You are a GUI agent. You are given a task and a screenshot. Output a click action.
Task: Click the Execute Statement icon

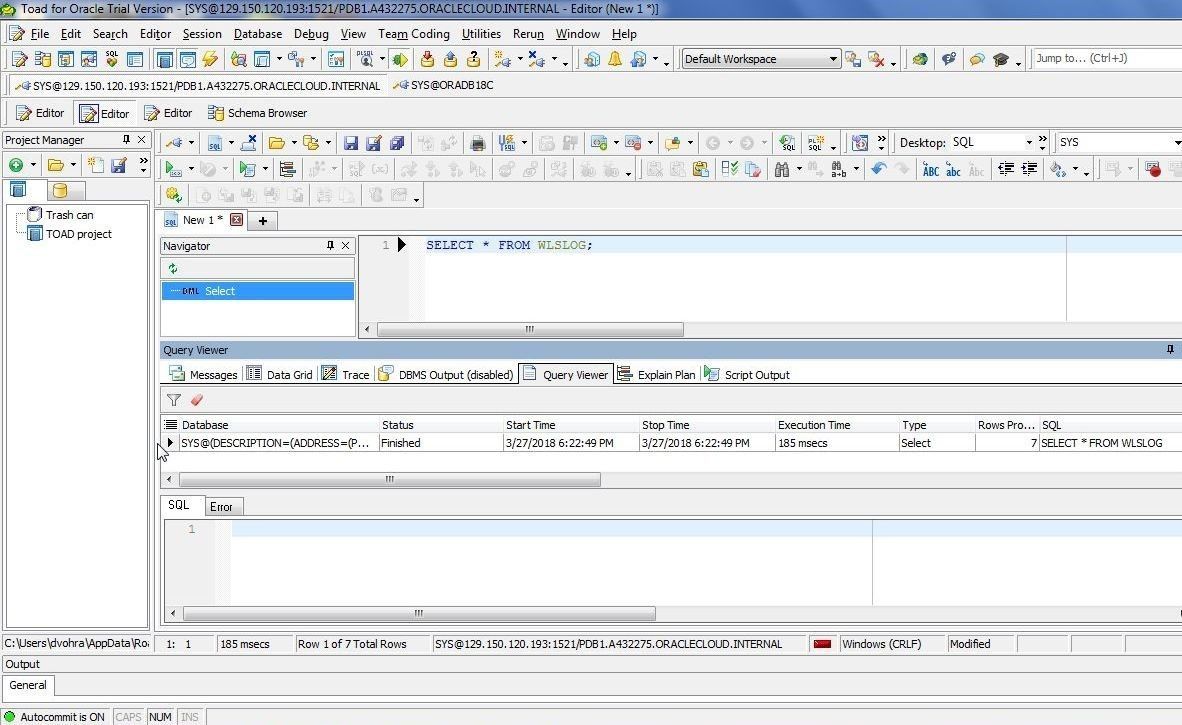173,169
